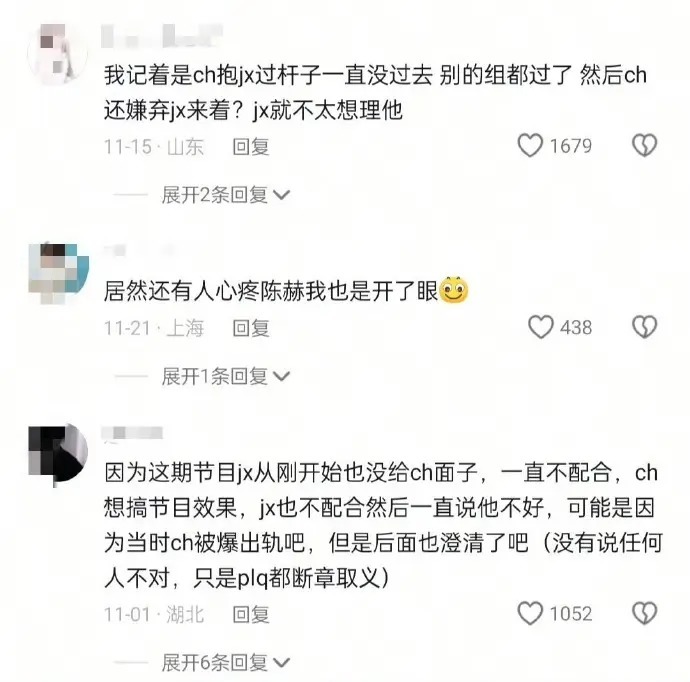The height and width of the screenshot is (682, 690).
Task: Expand 展开2条回复 under first comment
Action: click(x=225, y=195)
